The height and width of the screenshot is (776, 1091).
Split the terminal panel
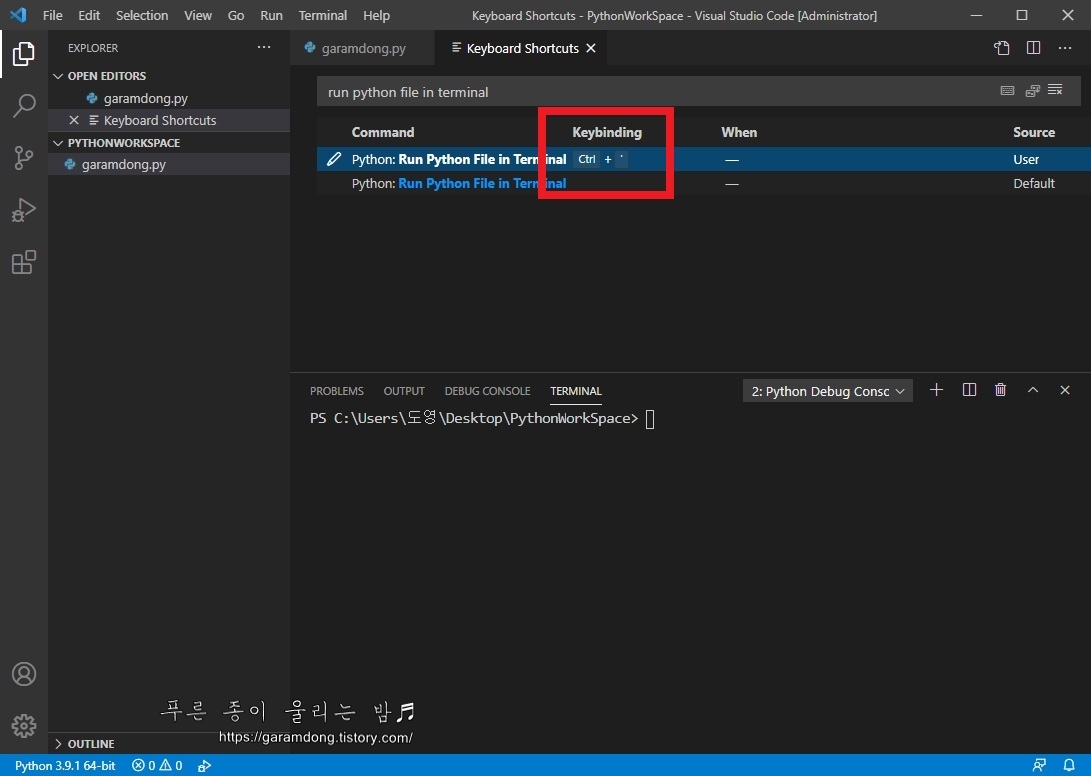click(969, 390)
